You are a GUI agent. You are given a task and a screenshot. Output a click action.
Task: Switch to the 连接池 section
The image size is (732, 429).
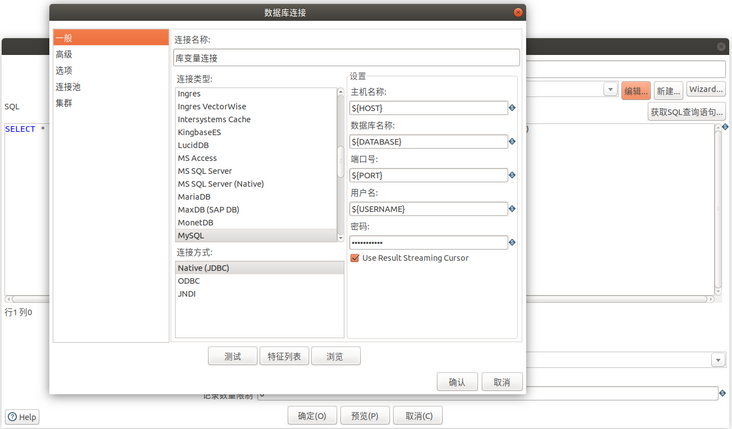68,87
